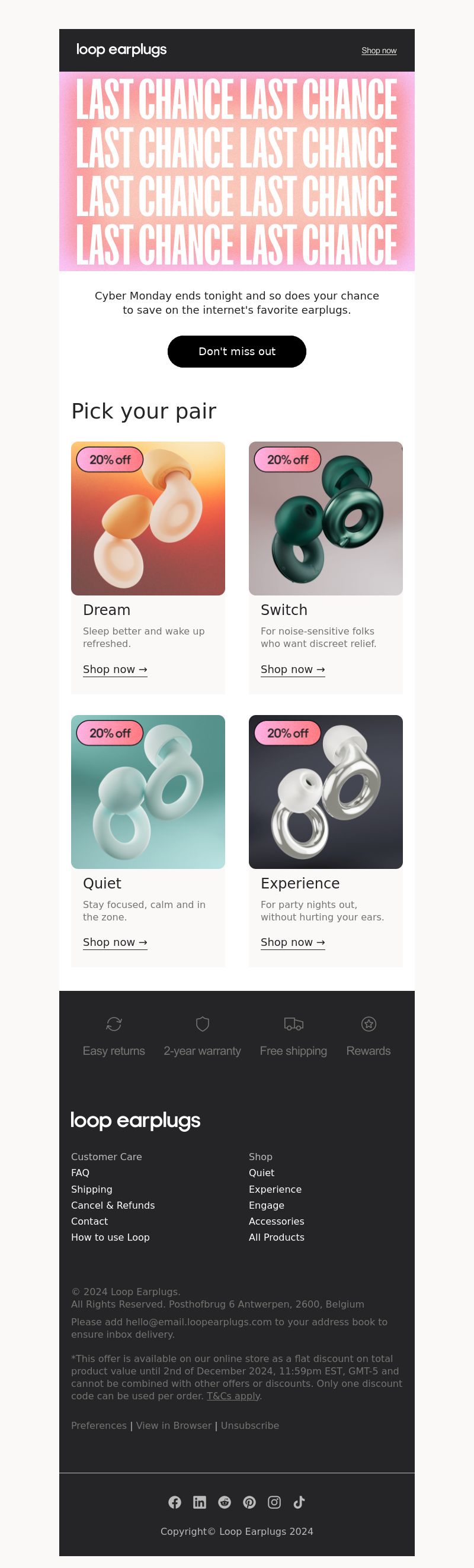
Task: Open the Pinterest social icon
Action: coord(250,1502)
